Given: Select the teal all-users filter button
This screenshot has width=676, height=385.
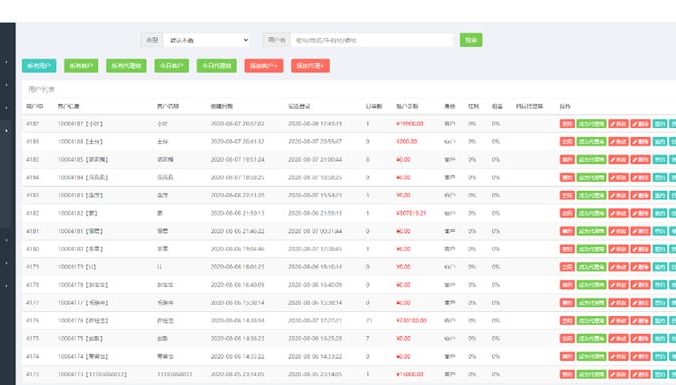Looking at the screenshot, I should [39, 66].
